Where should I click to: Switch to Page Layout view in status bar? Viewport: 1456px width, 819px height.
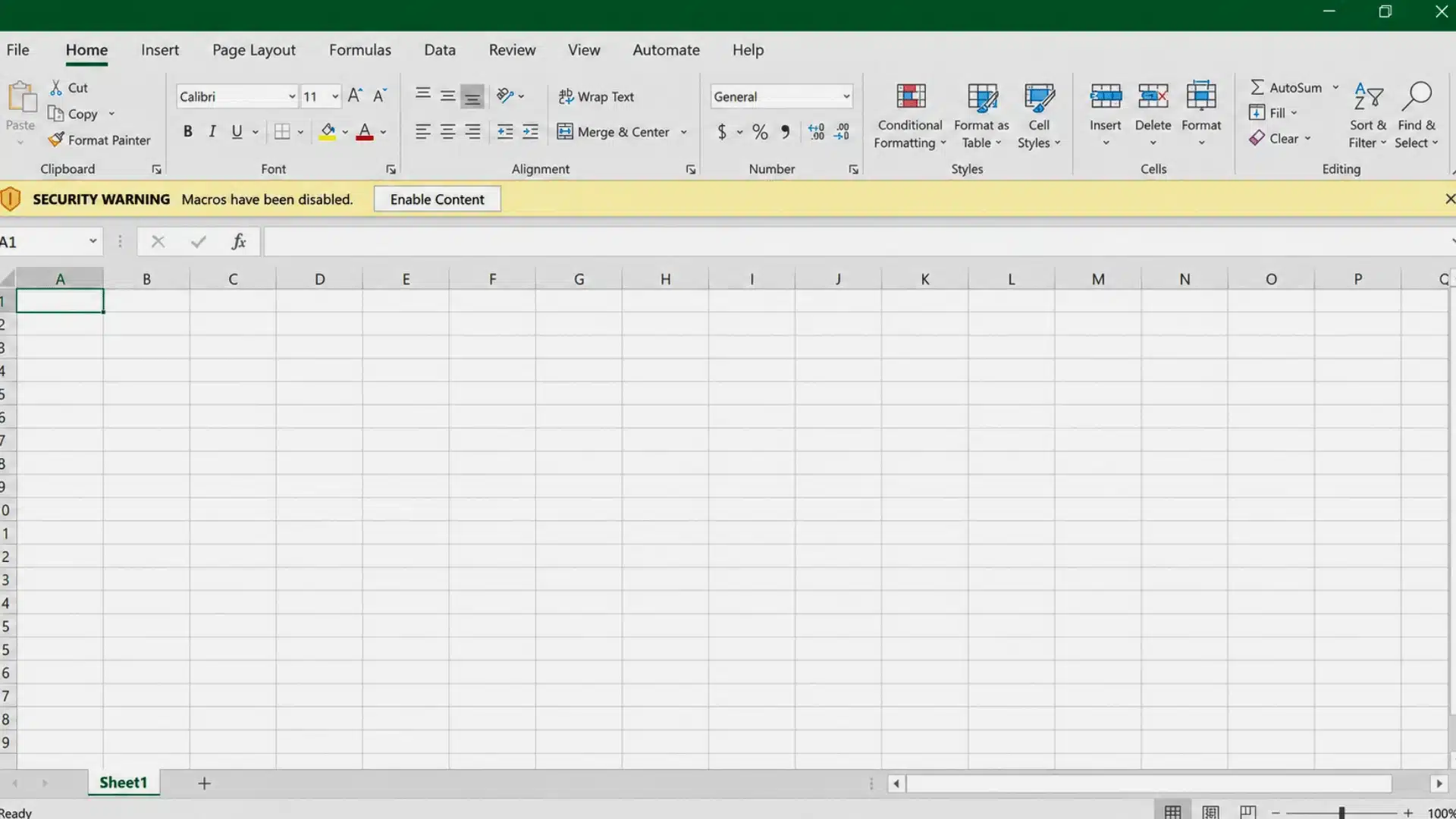[x=1211, y=812]
